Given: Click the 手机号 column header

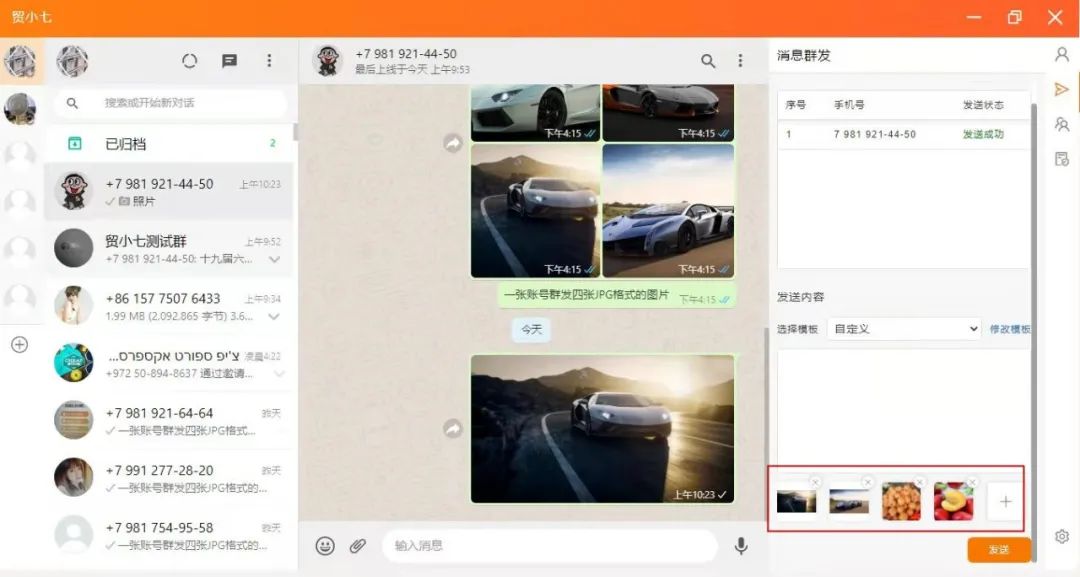Looking at the screenshot, I should (x=849, y=105).
